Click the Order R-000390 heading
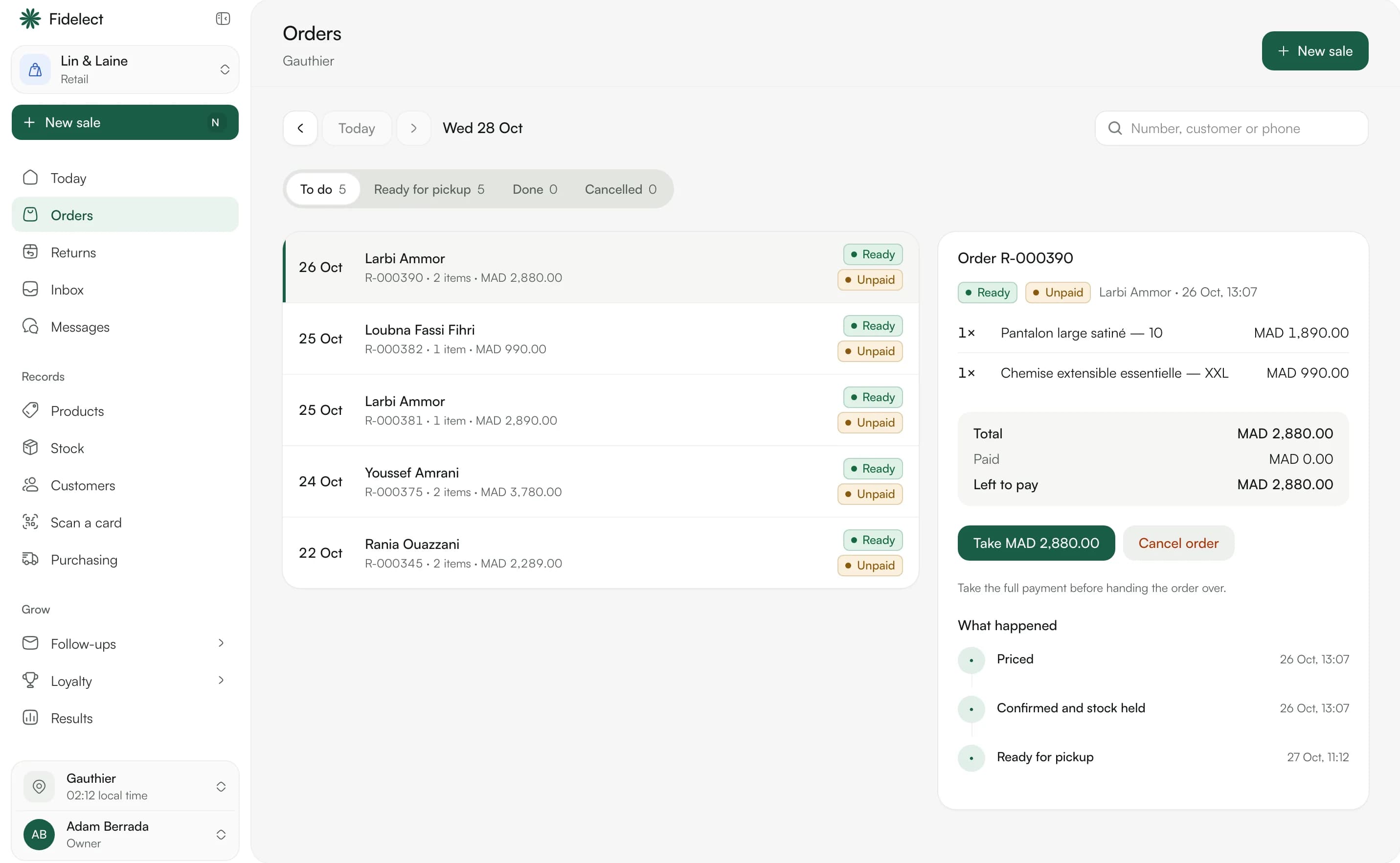Viewport: 1400px width, 863px height. click(x=1015, y=258)
